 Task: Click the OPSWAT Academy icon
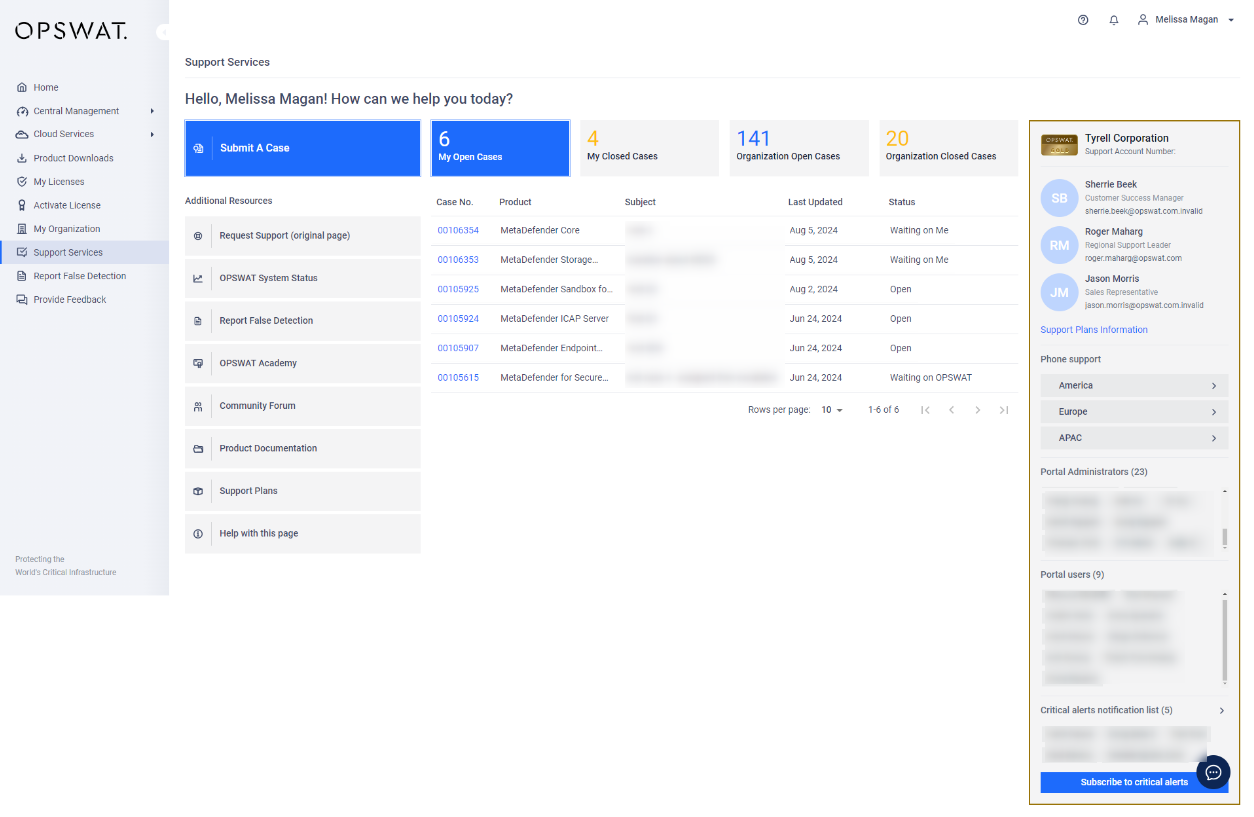click(x=198, y=363)
